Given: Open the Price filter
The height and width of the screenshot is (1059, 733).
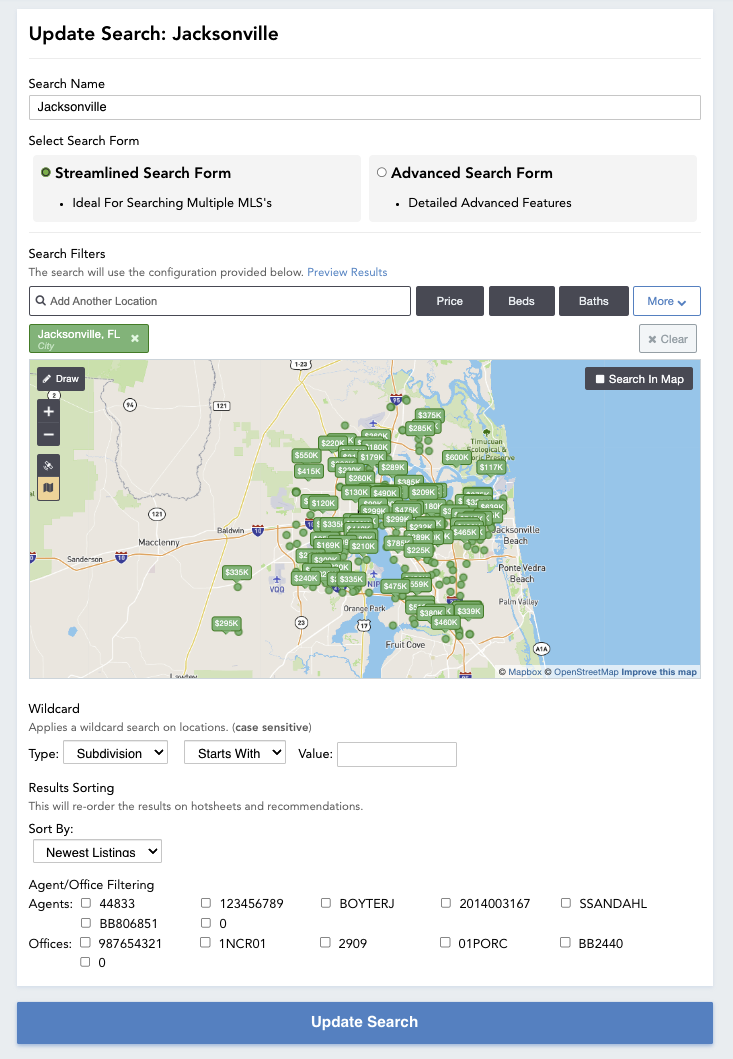Looking at the screenshot, I should 450,301.
